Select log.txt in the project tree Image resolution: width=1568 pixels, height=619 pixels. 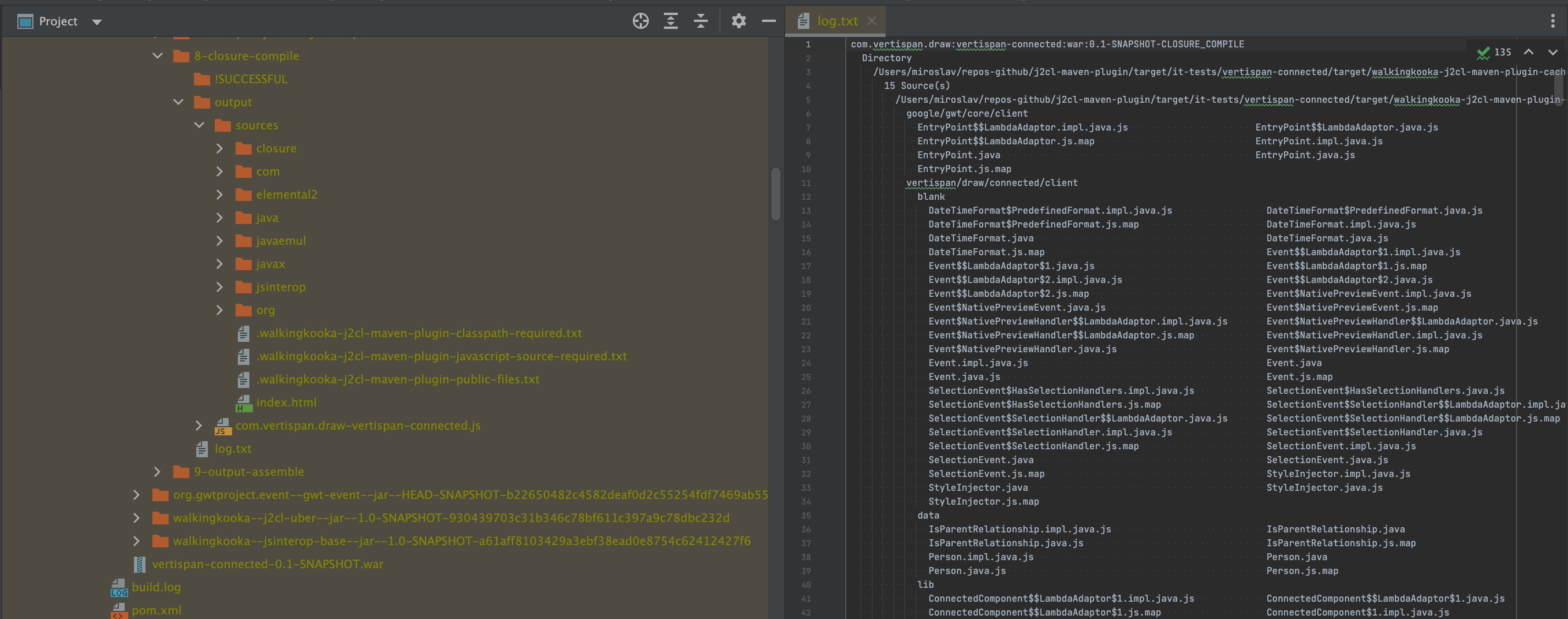tap(233, 449)
